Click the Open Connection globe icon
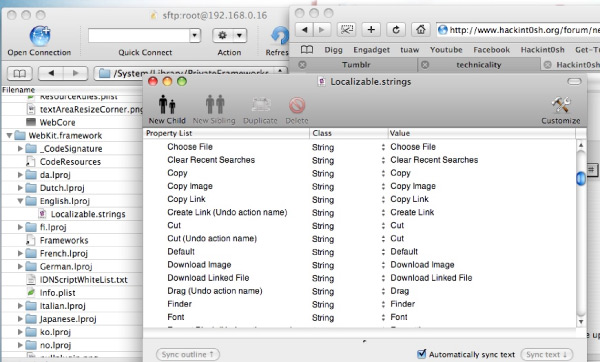This screenshot has height=362, width=600. pyautogui.click(x=40, y=36)
